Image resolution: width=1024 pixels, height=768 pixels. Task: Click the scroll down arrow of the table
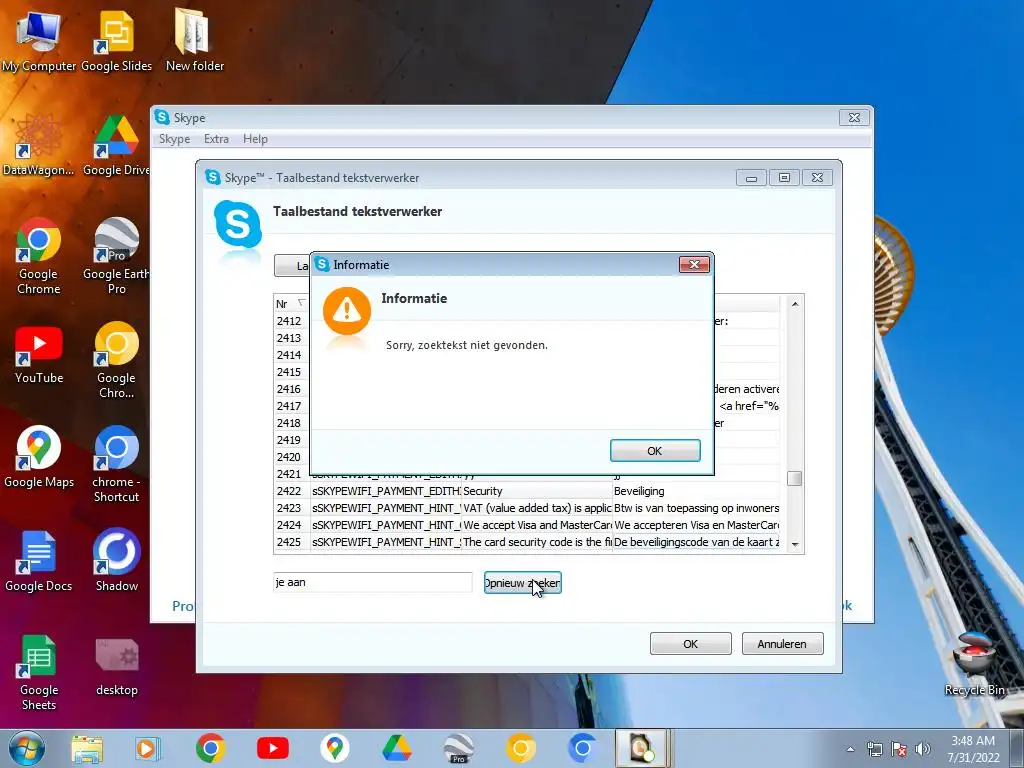pyautogui.click(x=795, y=544)
